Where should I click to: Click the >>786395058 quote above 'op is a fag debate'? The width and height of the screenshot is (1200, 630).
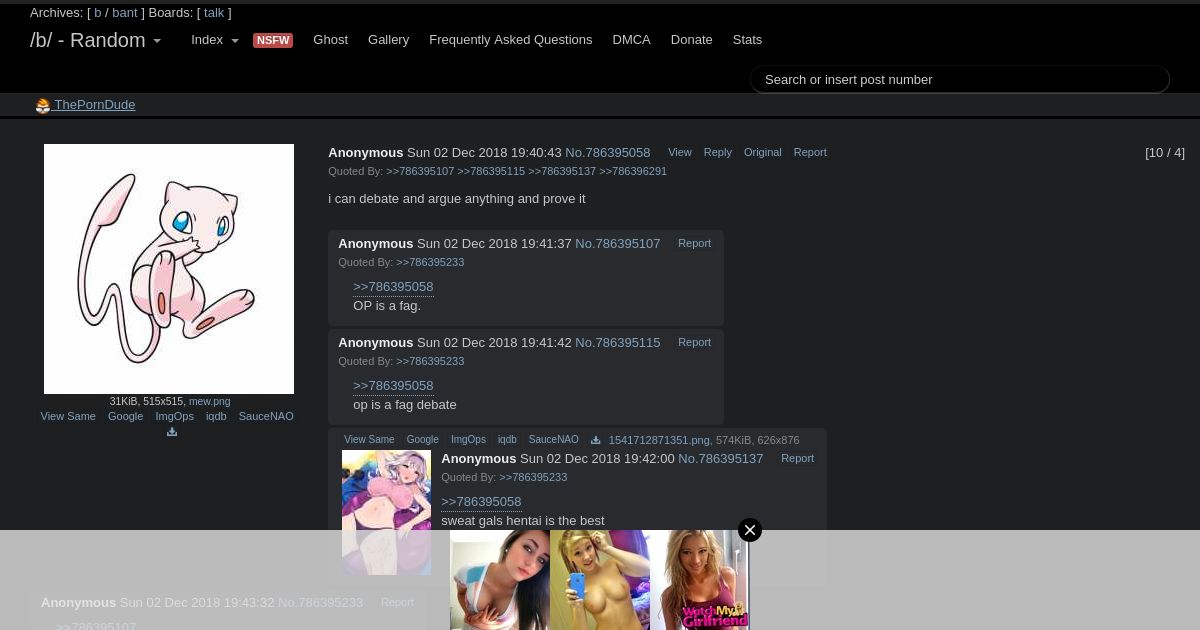(x=393, y=386)
